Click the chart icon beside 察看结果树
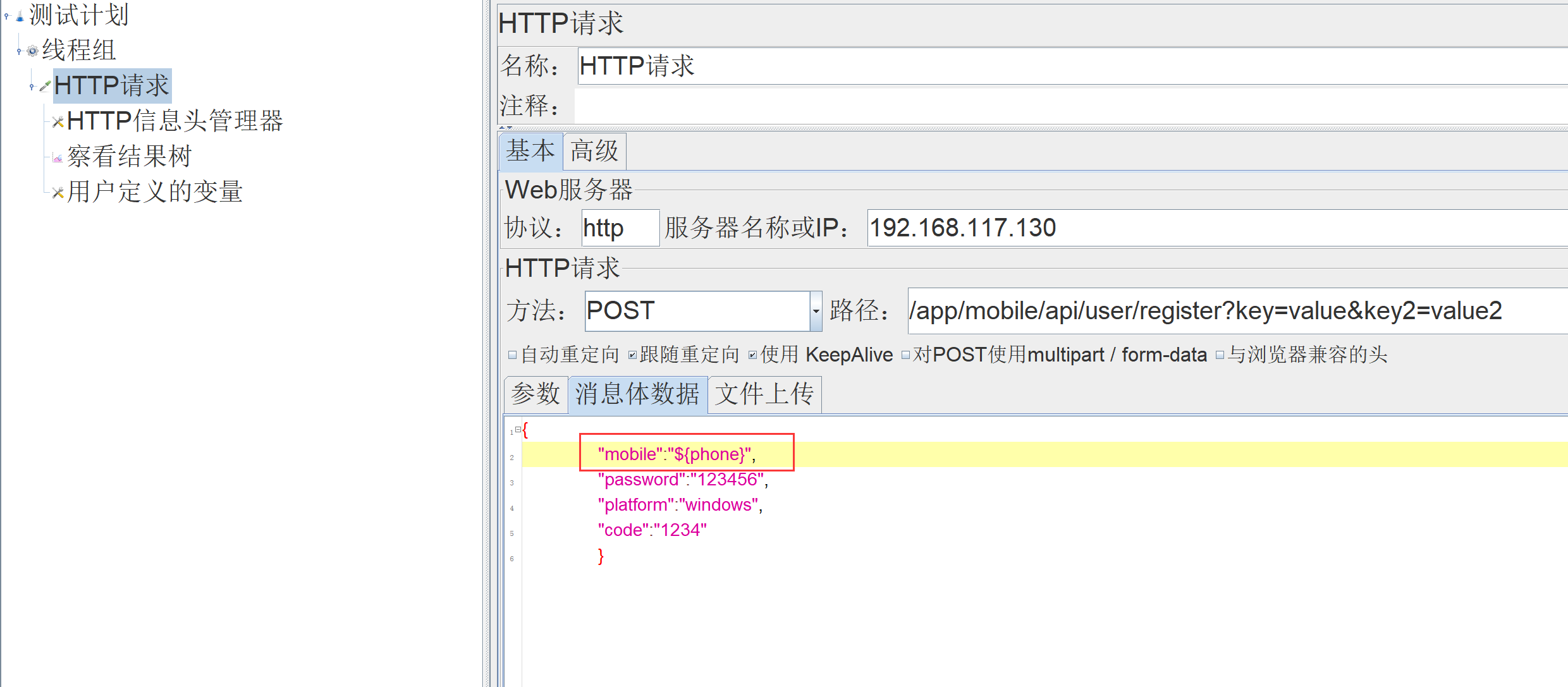Screen dimensions: 1568x687 (x=58, y=158)
